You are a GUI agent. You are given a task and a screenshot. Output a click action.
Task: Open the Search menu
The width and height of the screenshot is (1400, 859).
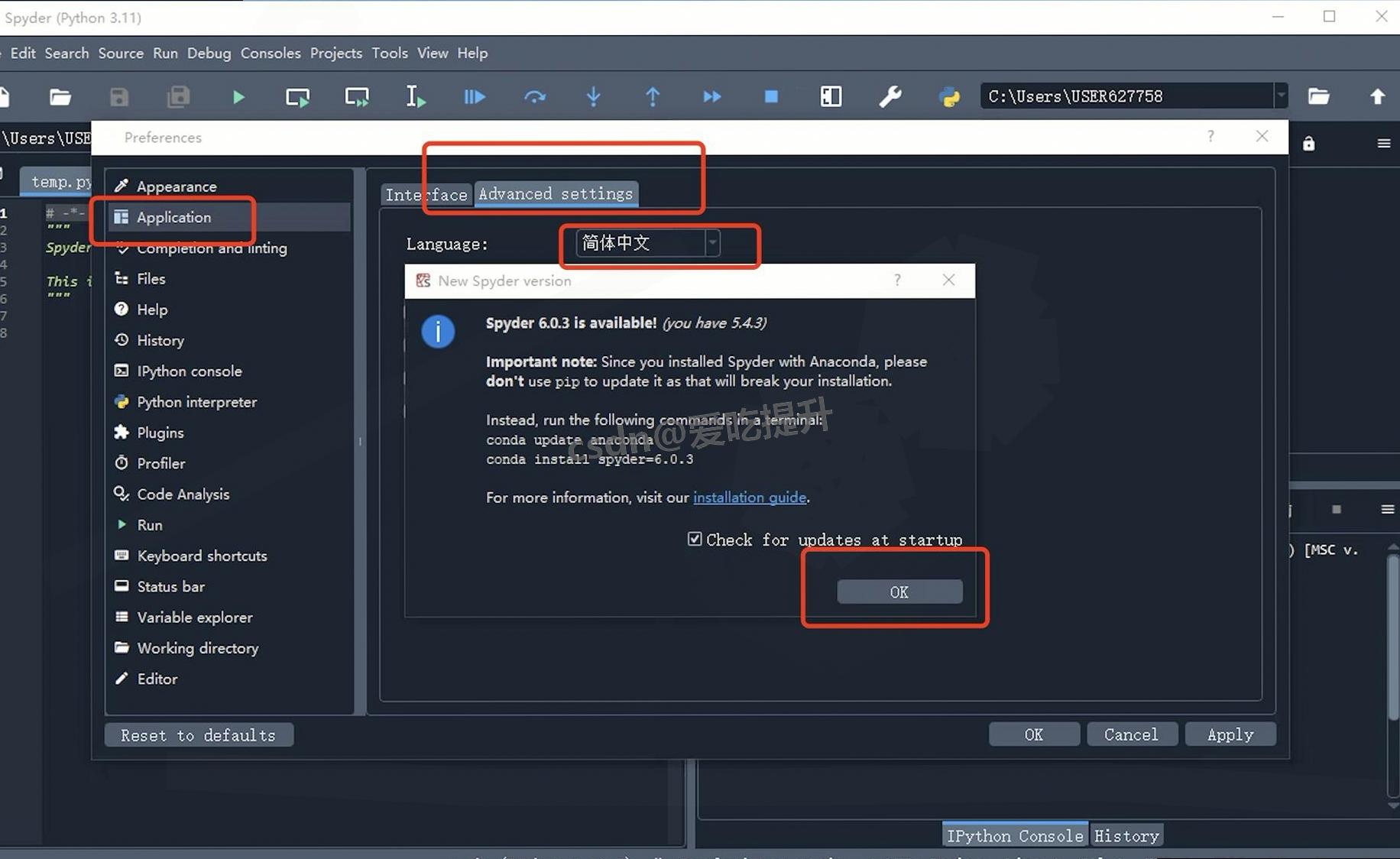click(x=66, y=53)
